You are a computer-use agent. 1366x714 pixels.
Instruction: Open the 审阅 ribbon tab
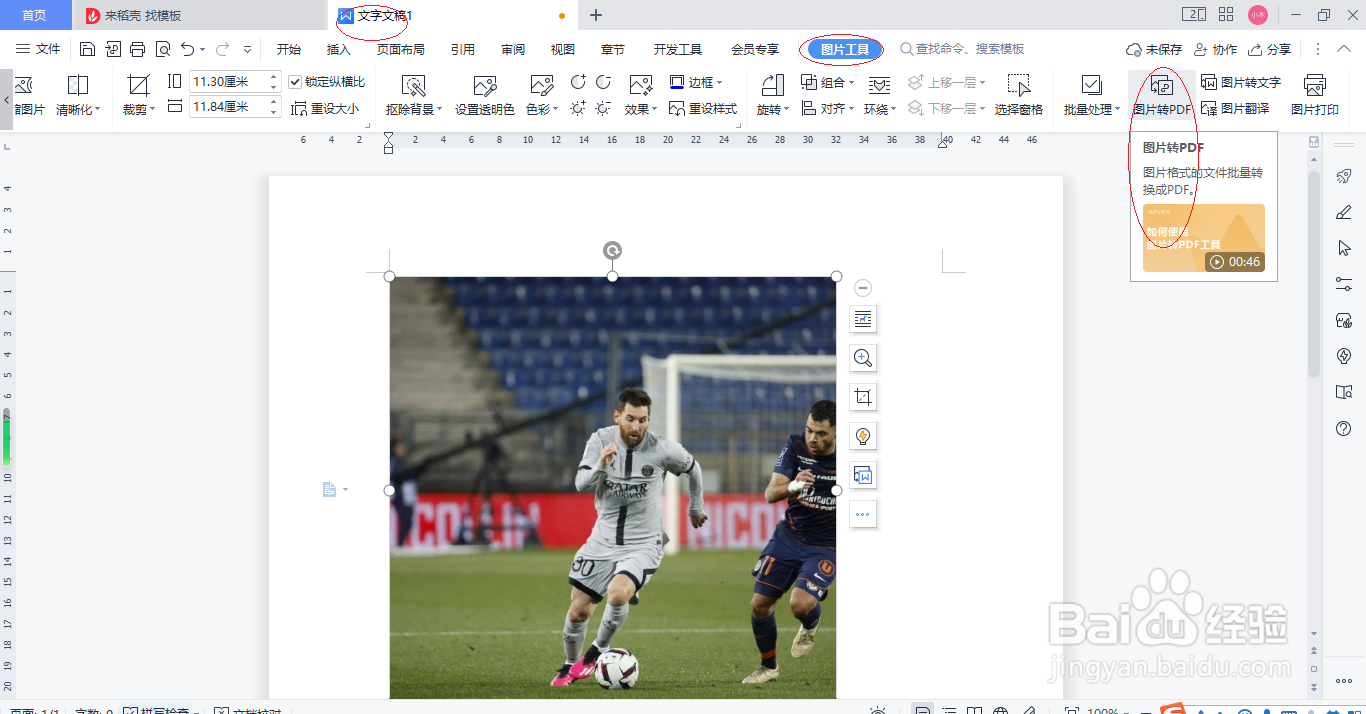coord(513,49)
